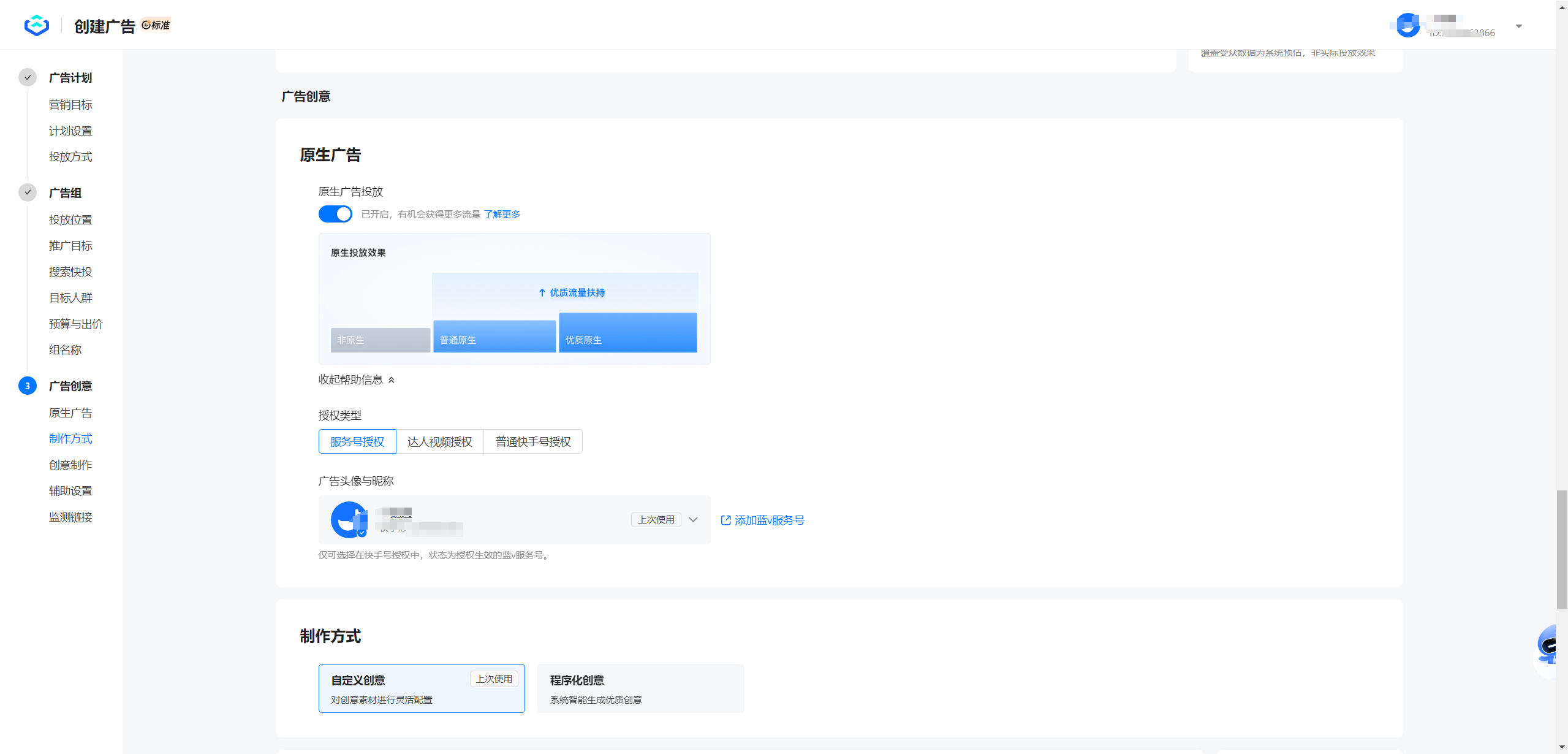
Task: Collapse help info via 收起帮助信息
Action: 357,380
